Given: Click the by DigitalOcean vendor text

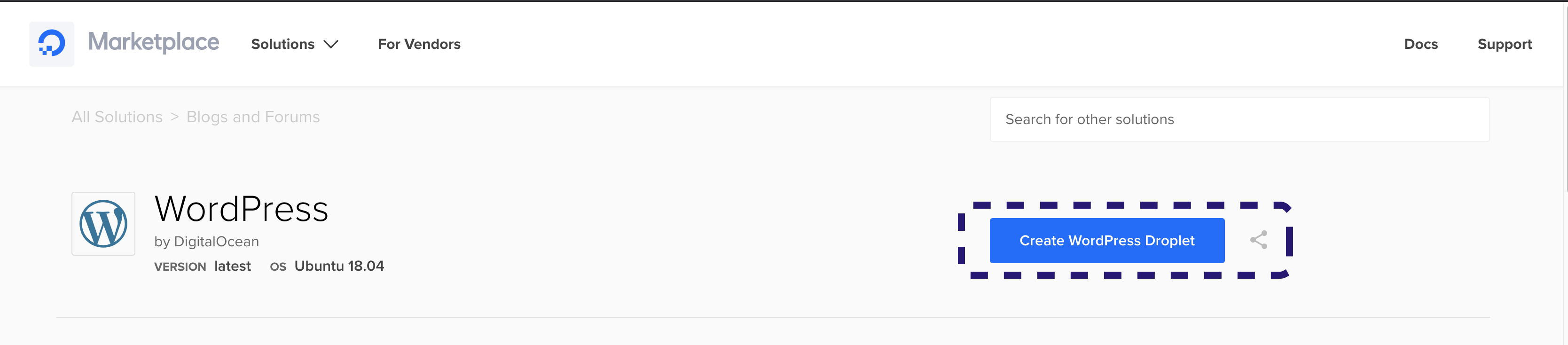Looking at the screenshot, I should click(206, 242).
